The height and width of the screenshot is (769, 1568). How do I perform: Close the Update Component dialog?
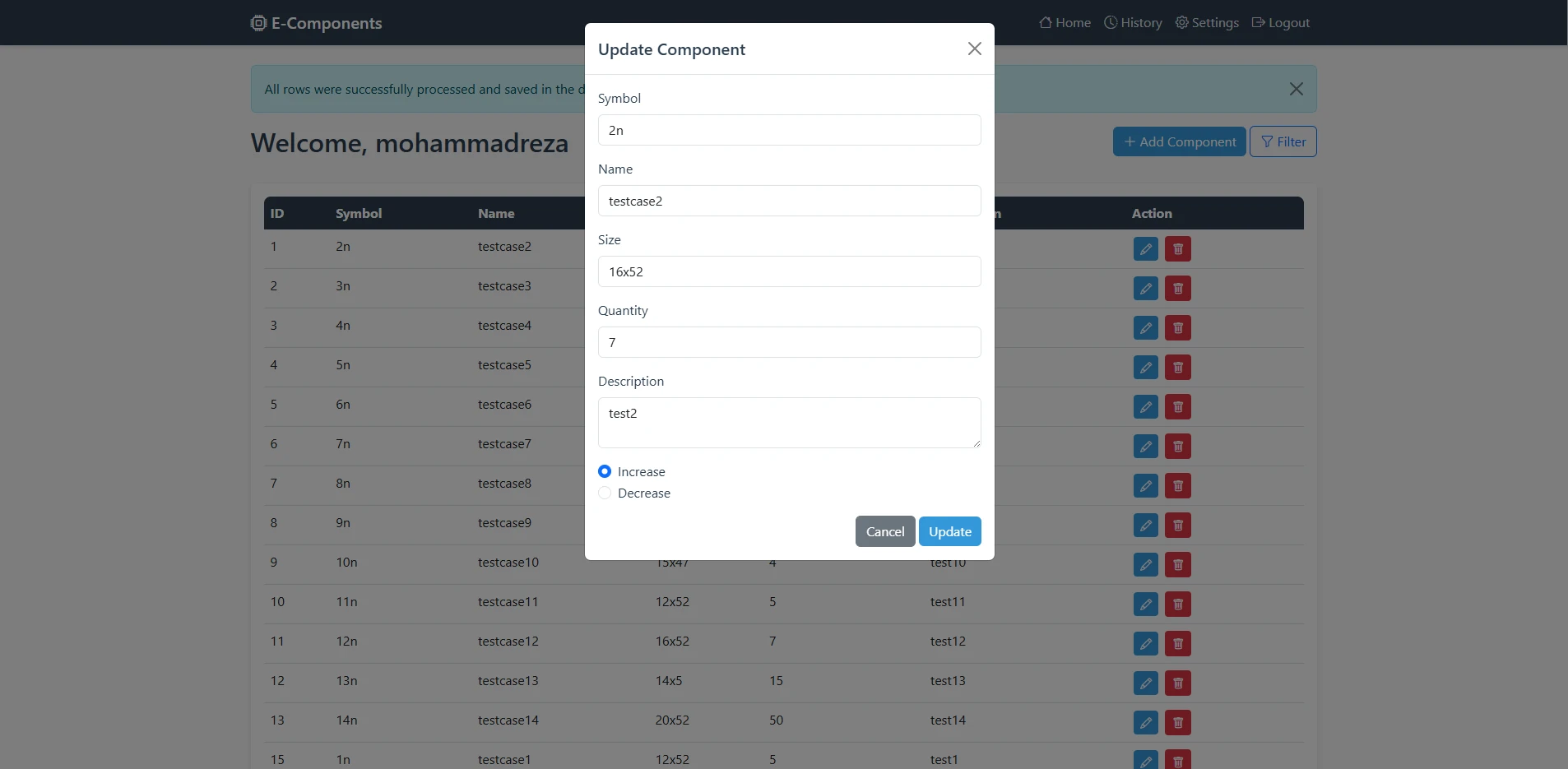[x=974, y=49]
